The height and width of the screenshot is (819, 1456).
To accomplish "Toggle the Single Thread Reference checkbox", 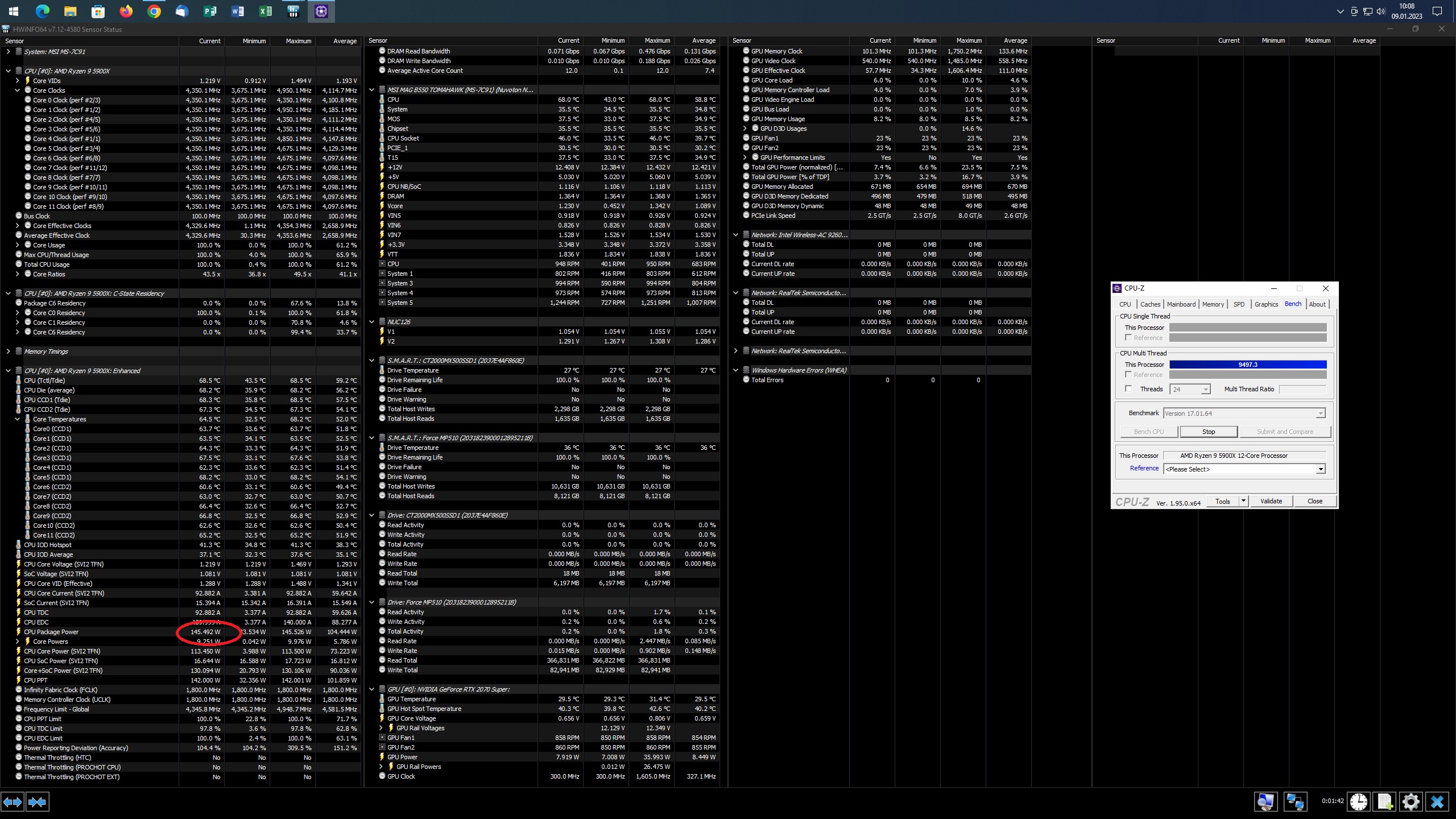I will [1128, 338].
